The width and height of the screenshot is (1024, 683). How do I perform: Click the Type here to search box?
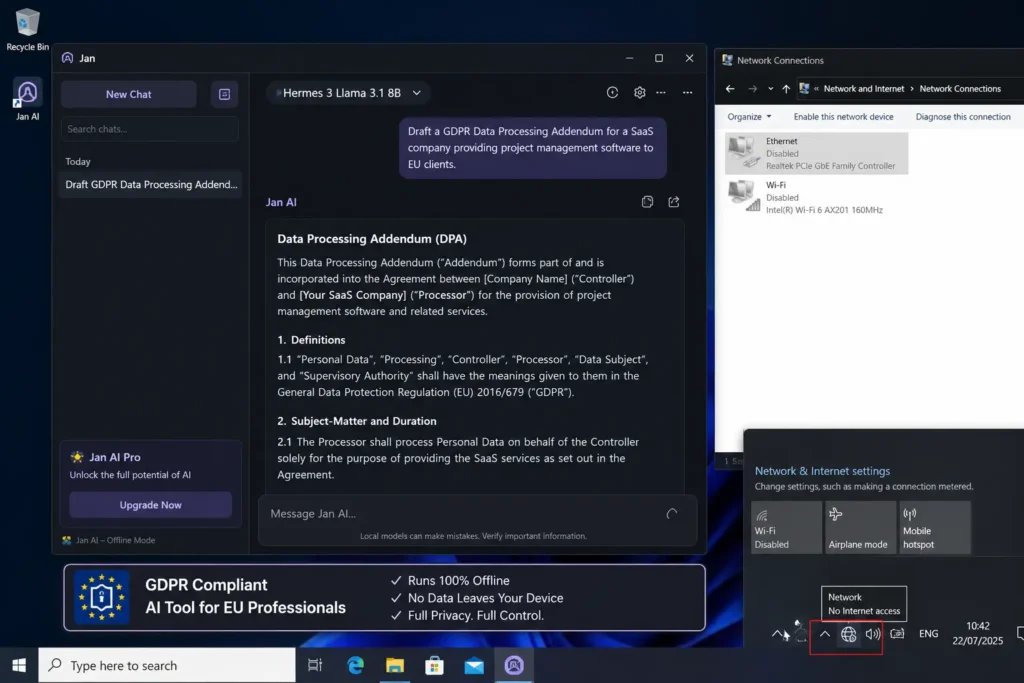click(167, 665)
